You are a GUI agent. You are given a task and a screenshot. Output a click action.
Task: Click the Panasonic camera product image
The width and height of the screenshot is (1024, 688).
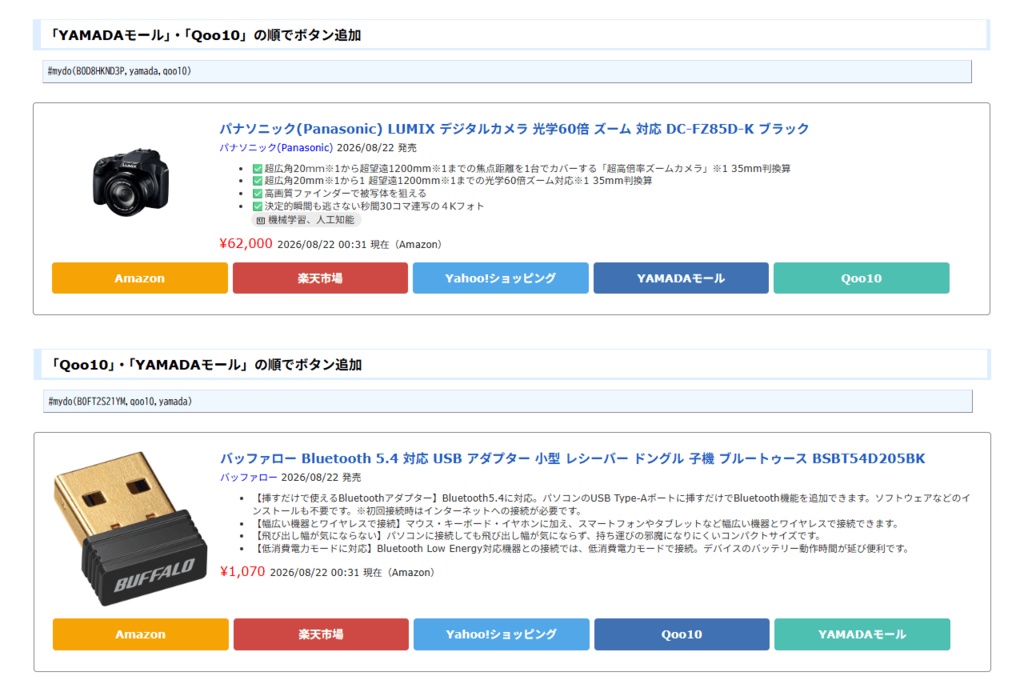(x=131, y=182)
